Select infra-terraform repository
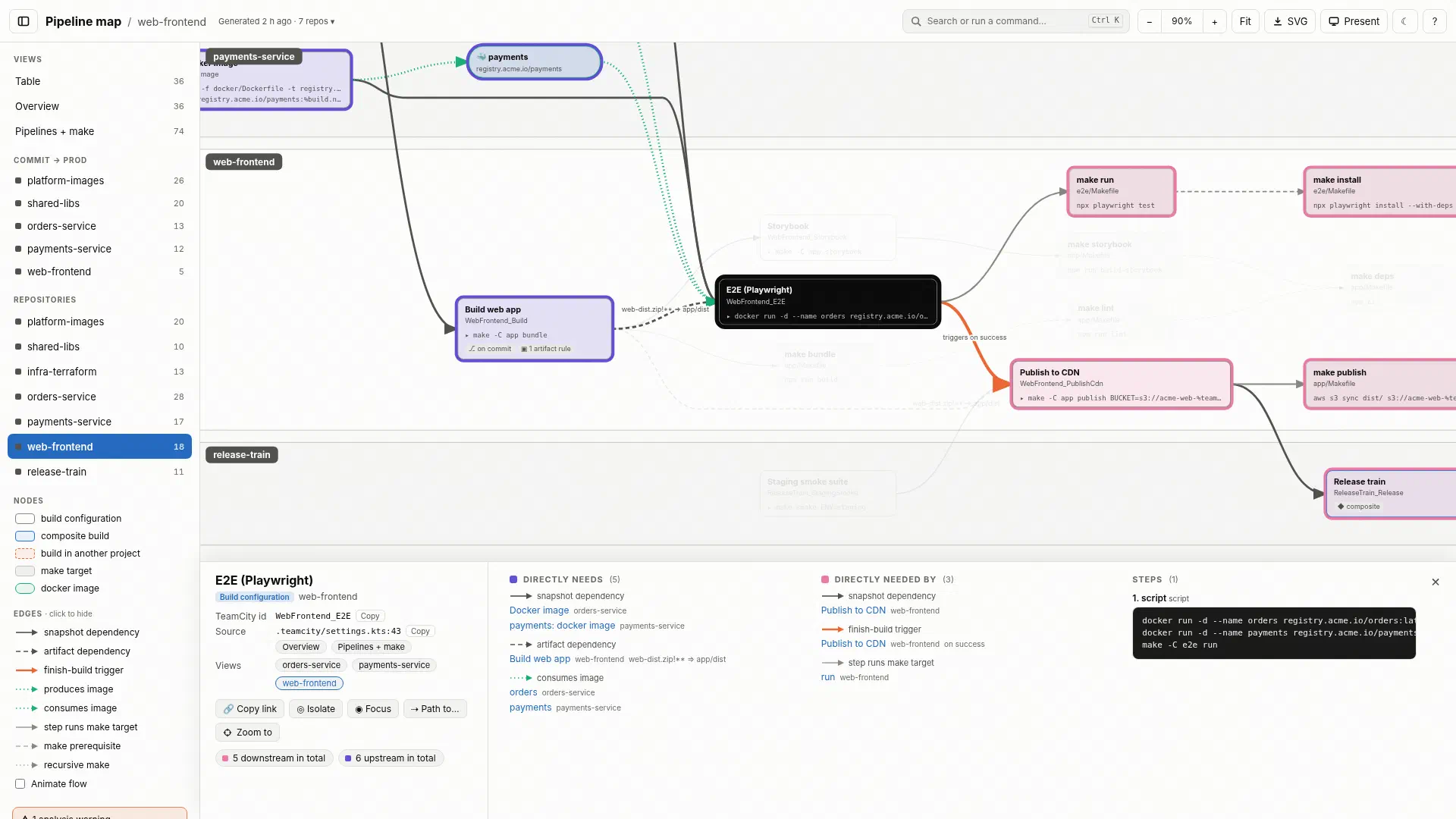 (99, 372)
